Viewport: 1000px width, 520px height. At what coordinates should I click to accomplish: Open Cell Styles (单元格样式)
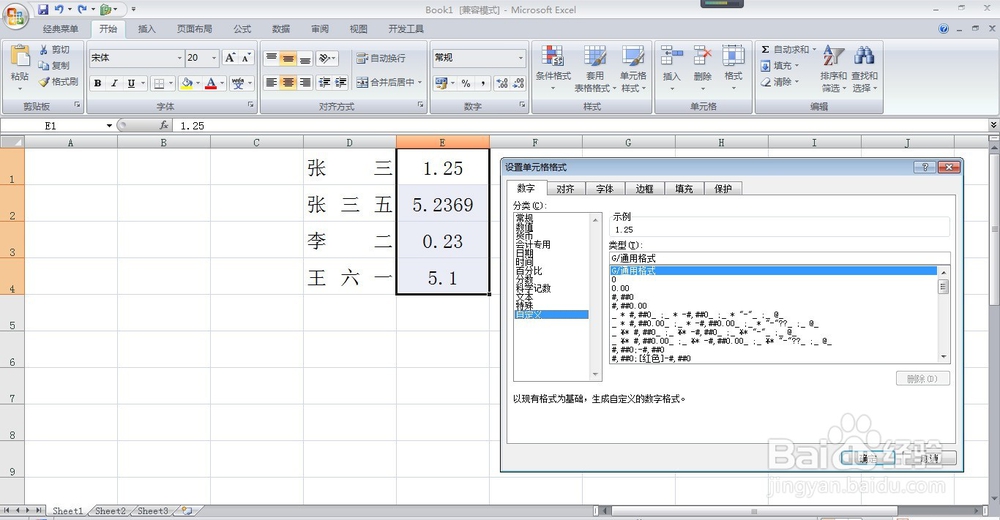(633, 68)
